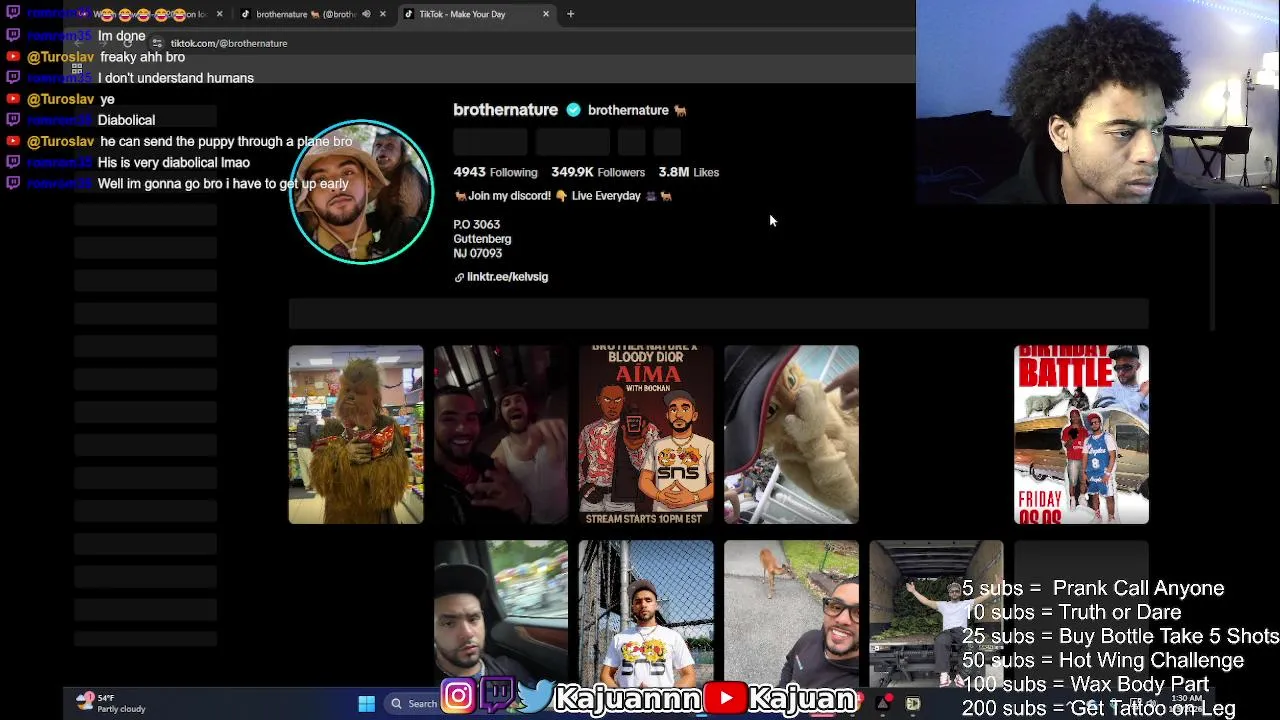
Task: Close the brothernature browser tab
Action: (383, 14)
